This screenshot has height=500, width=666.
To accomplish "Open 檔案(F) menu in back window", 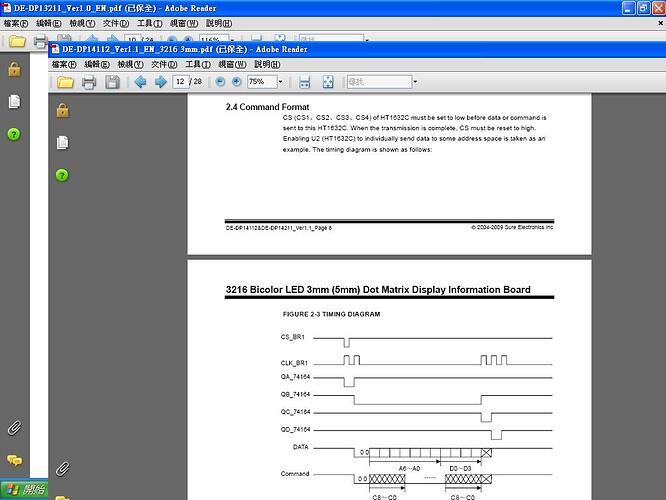I will pos(16,23).
